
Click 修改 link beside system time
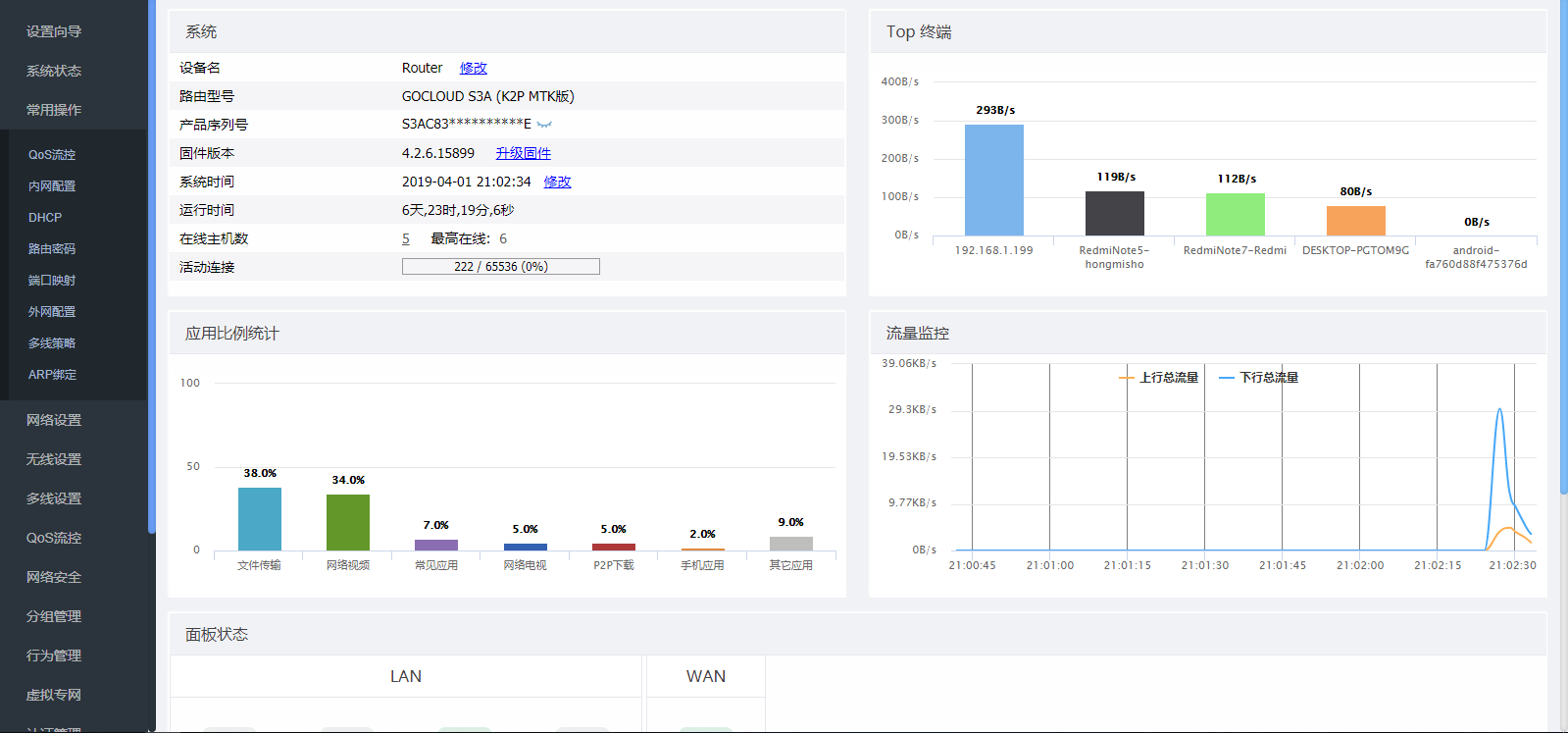[557, 182]
